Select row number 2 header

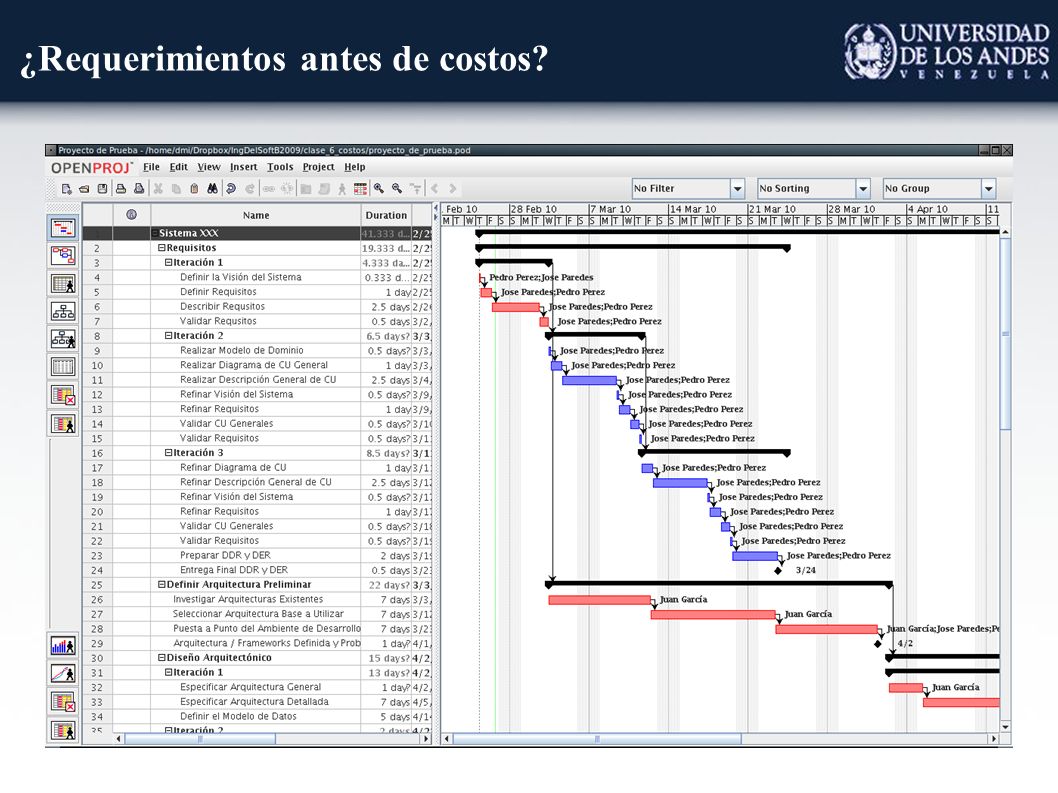click(97, 248)
